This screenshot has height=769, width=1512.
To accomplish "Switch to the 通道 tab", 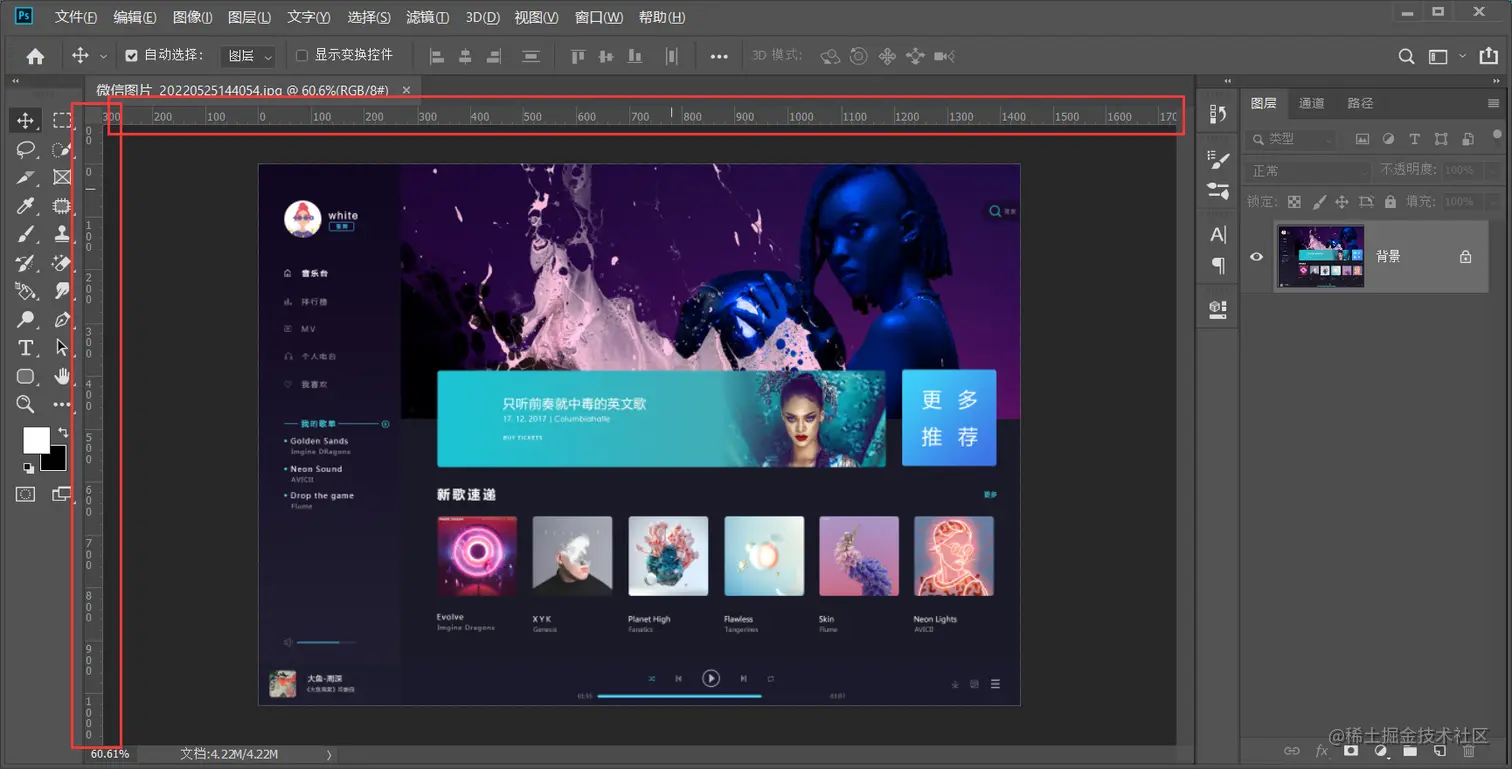I will click(x=1312, y=103).
